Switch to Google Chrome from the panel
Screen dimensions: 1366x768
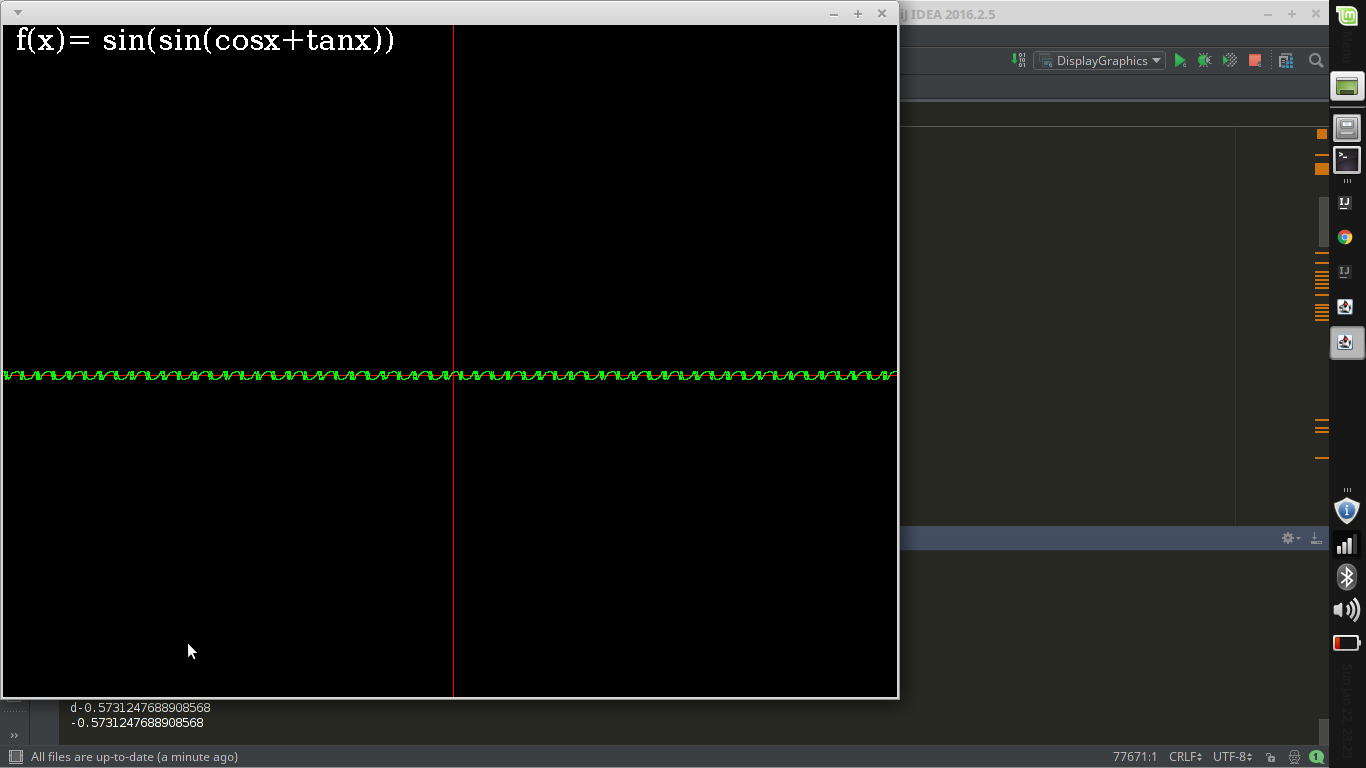[1345, 237]
